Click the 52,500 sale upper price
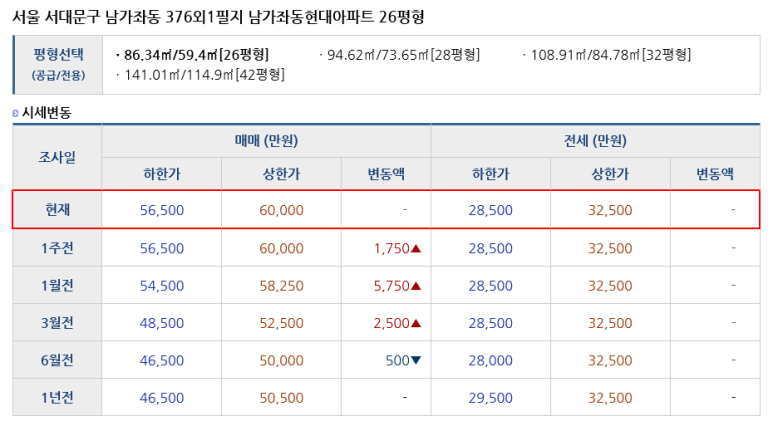This screenshot has width=773, height=426. click(281, 323)
